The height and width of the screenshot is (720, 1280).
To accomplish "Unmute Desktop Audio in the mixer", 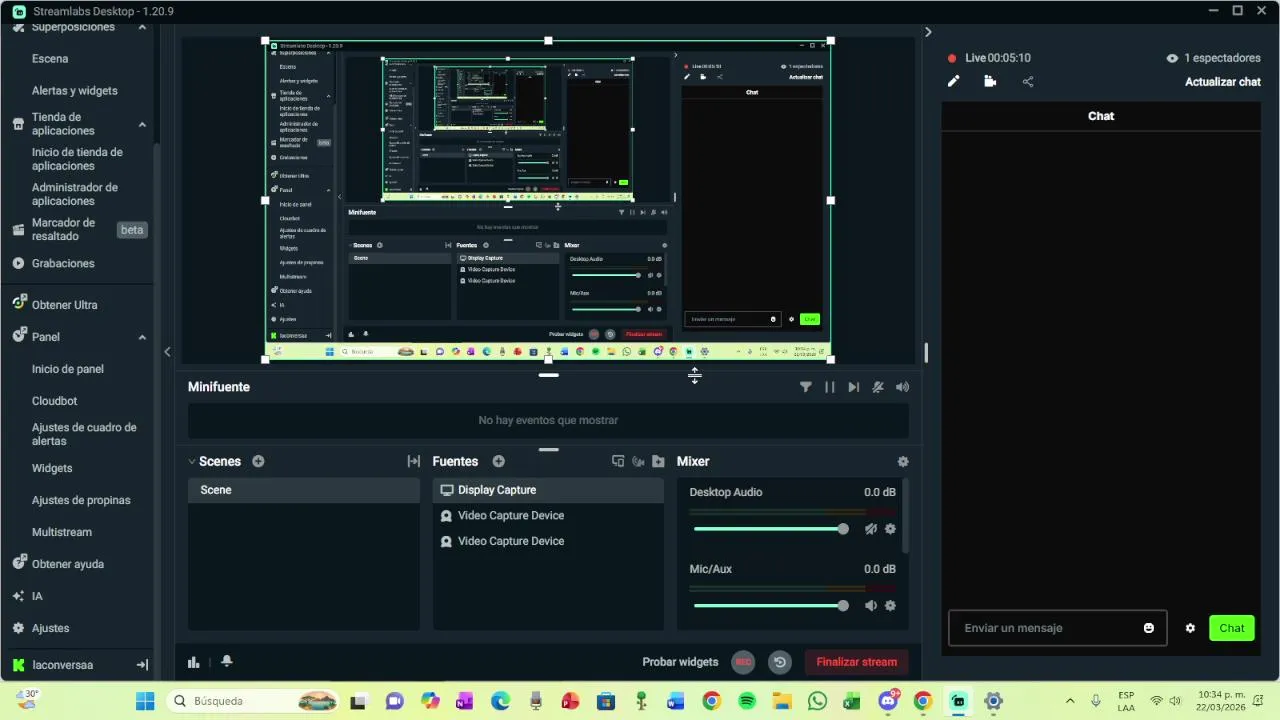I will point(871,529).
